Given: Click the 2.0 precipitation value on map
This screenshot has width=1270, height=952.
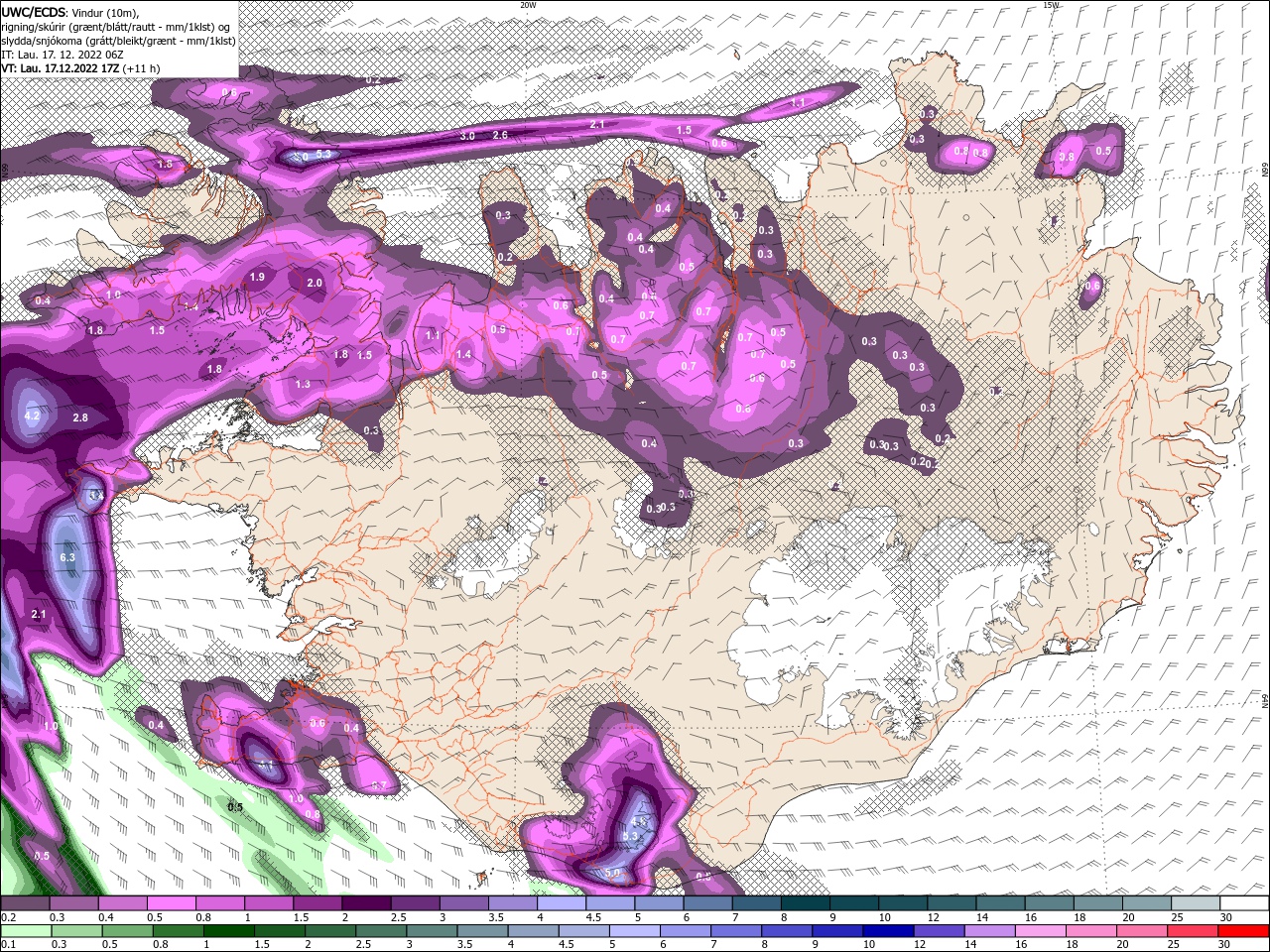Looking at the screenshot, I should point(315,283).
